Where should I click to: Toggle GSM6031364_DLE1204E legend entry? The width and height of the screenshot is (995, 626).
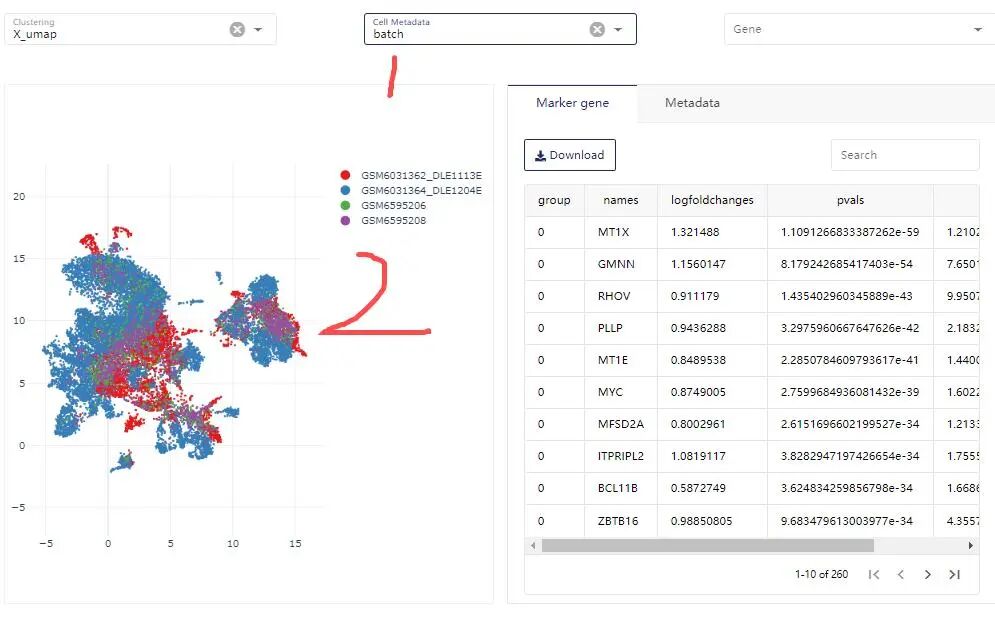[411, 190]
